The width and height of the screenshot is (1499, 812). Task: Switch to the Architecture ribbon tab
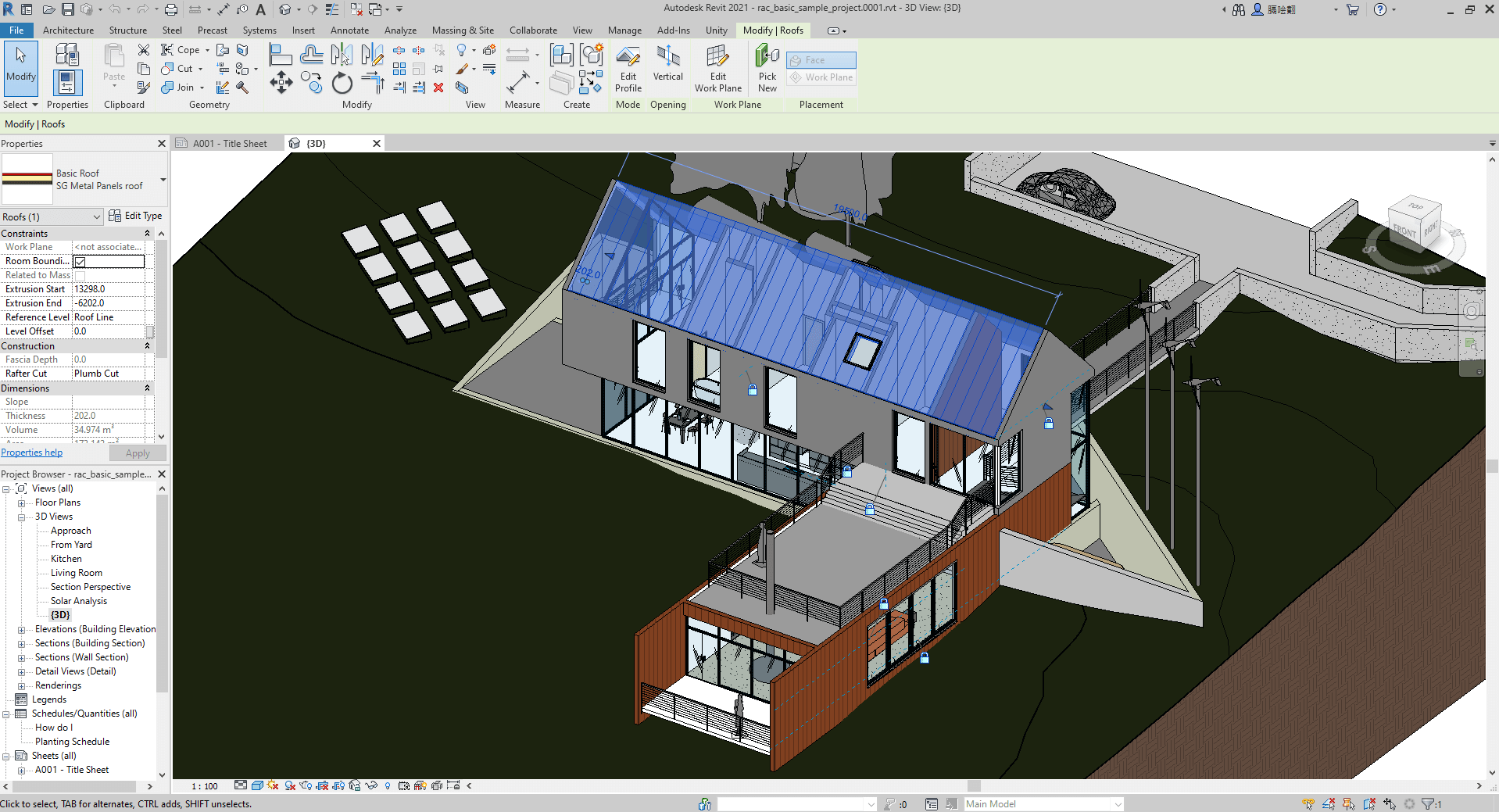[69, 30]
